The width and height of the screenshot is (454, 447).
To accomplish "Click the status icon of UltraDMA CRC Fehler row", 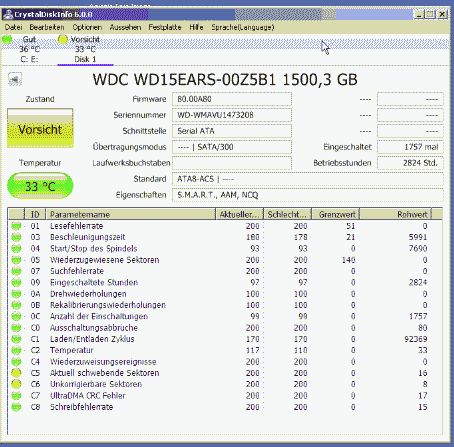I will (16, 396).
